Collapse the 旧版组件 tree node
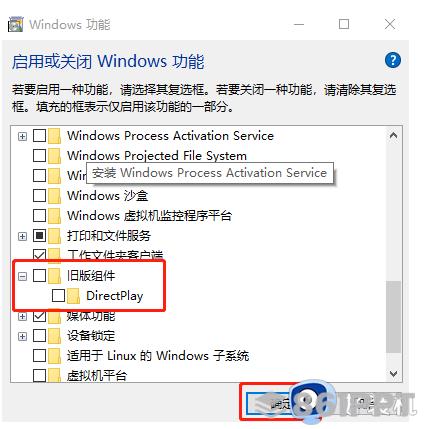 22,276
